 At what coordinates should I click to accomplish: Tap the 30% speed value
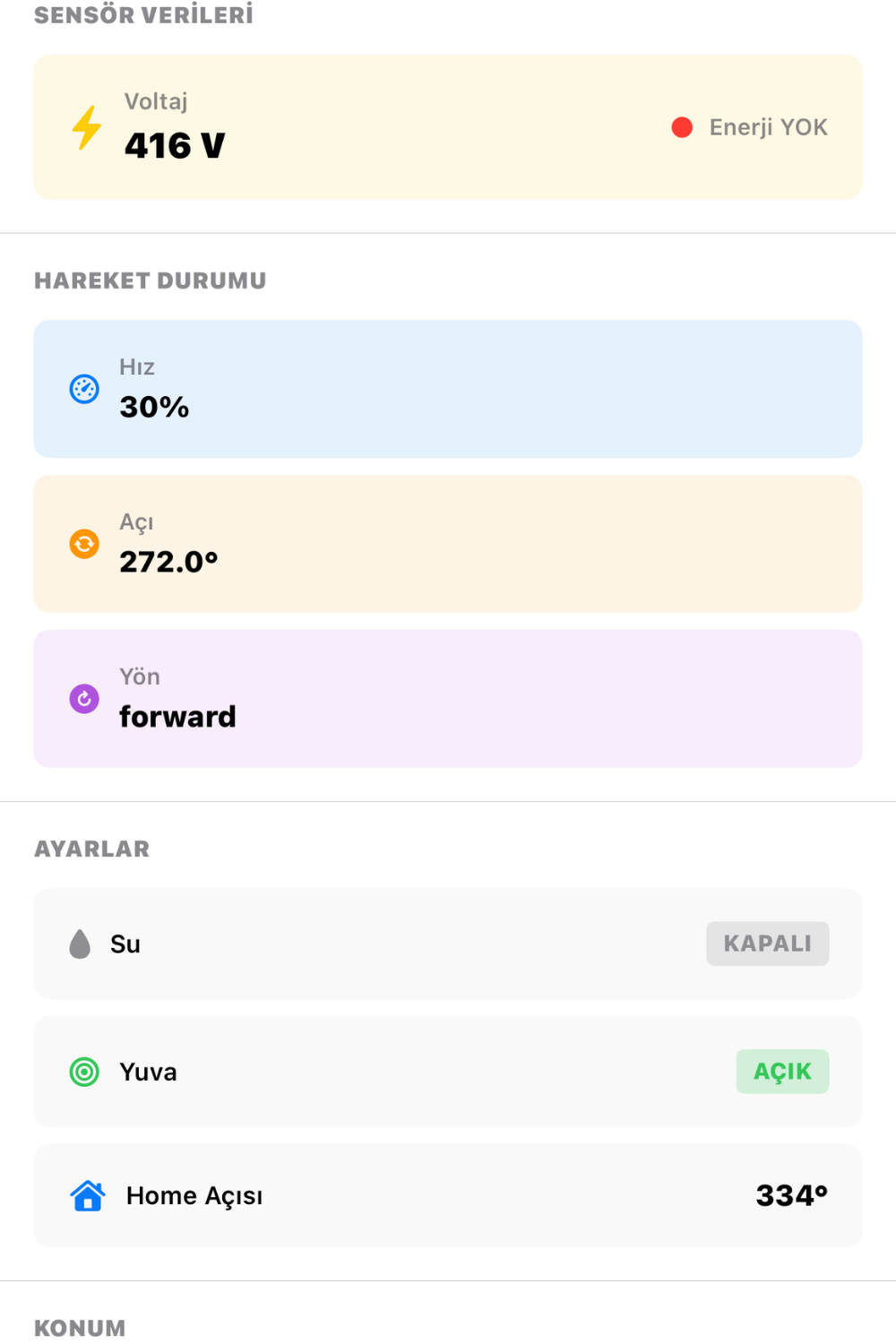pos(154,407)
